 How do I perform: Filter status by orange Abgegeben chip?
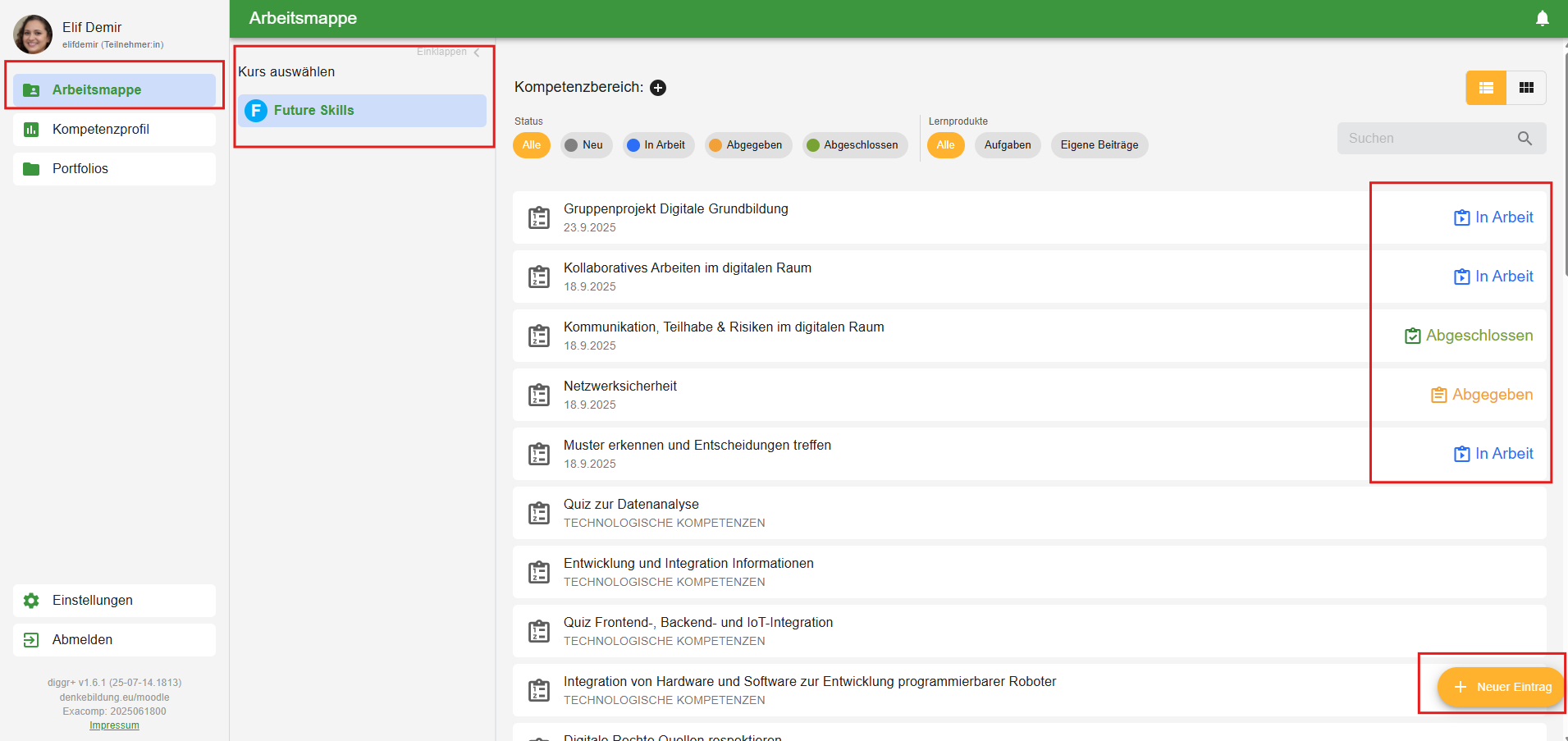(747, 145)
